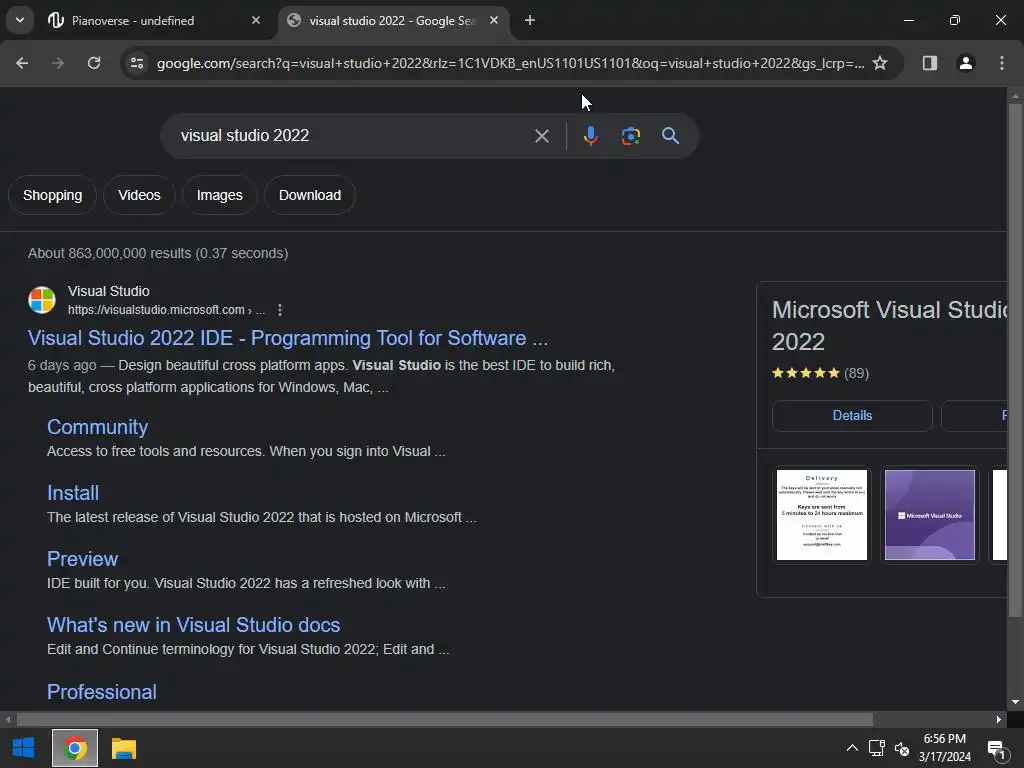Open the browser side panel
This screenshot has height=768, width=1024.
coord(929,63)
